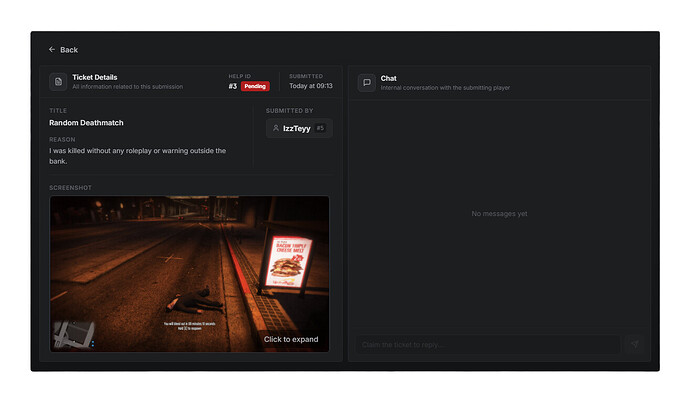
Task: Click the Ticket Details document icon
Action: point(58,82)
